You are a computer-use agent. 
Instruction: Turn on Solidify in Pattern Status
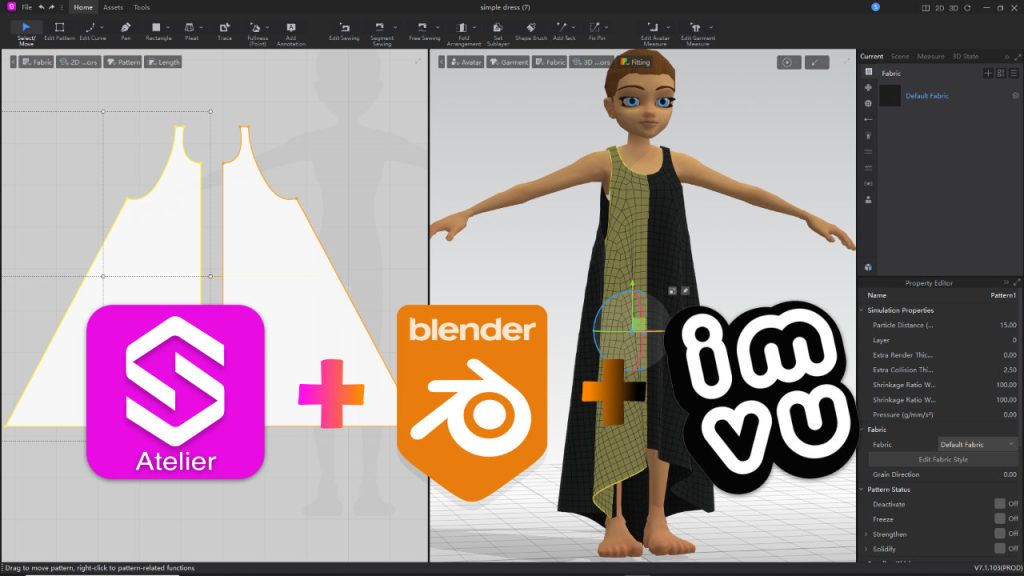click(1001, 547)
